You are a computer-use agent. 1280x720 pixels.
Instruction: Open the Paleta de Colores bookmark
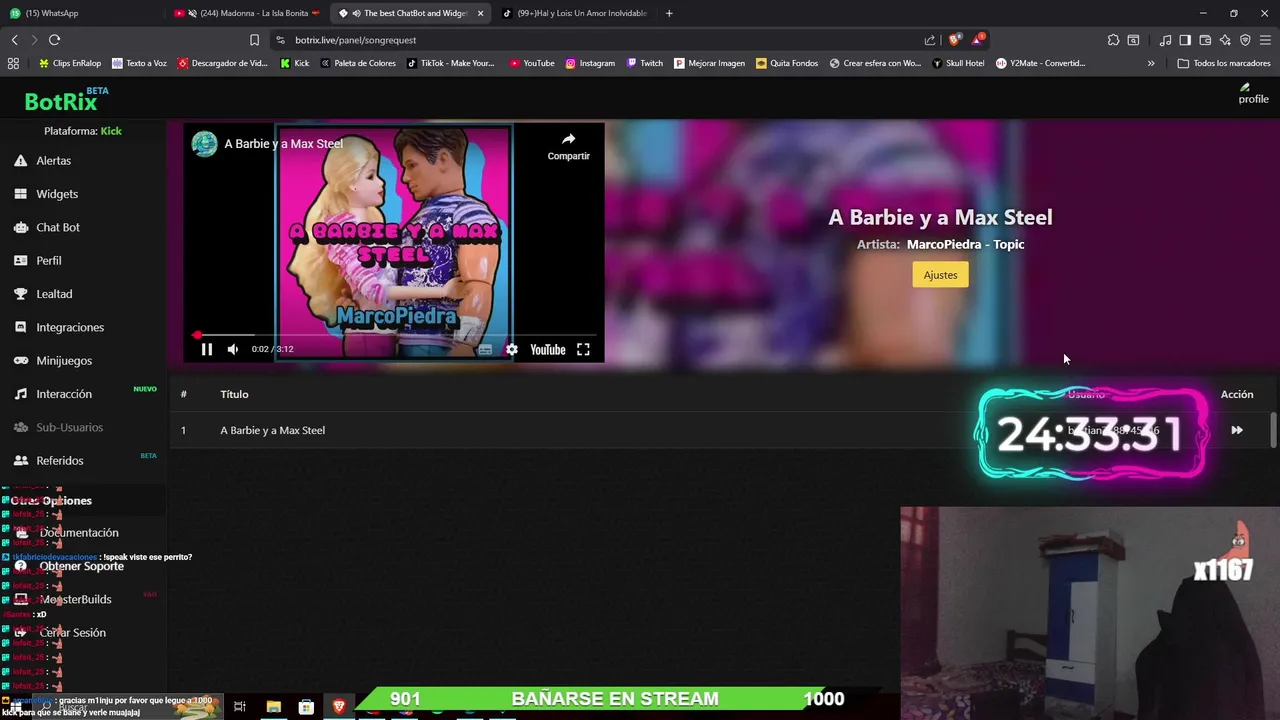(358, 63)
